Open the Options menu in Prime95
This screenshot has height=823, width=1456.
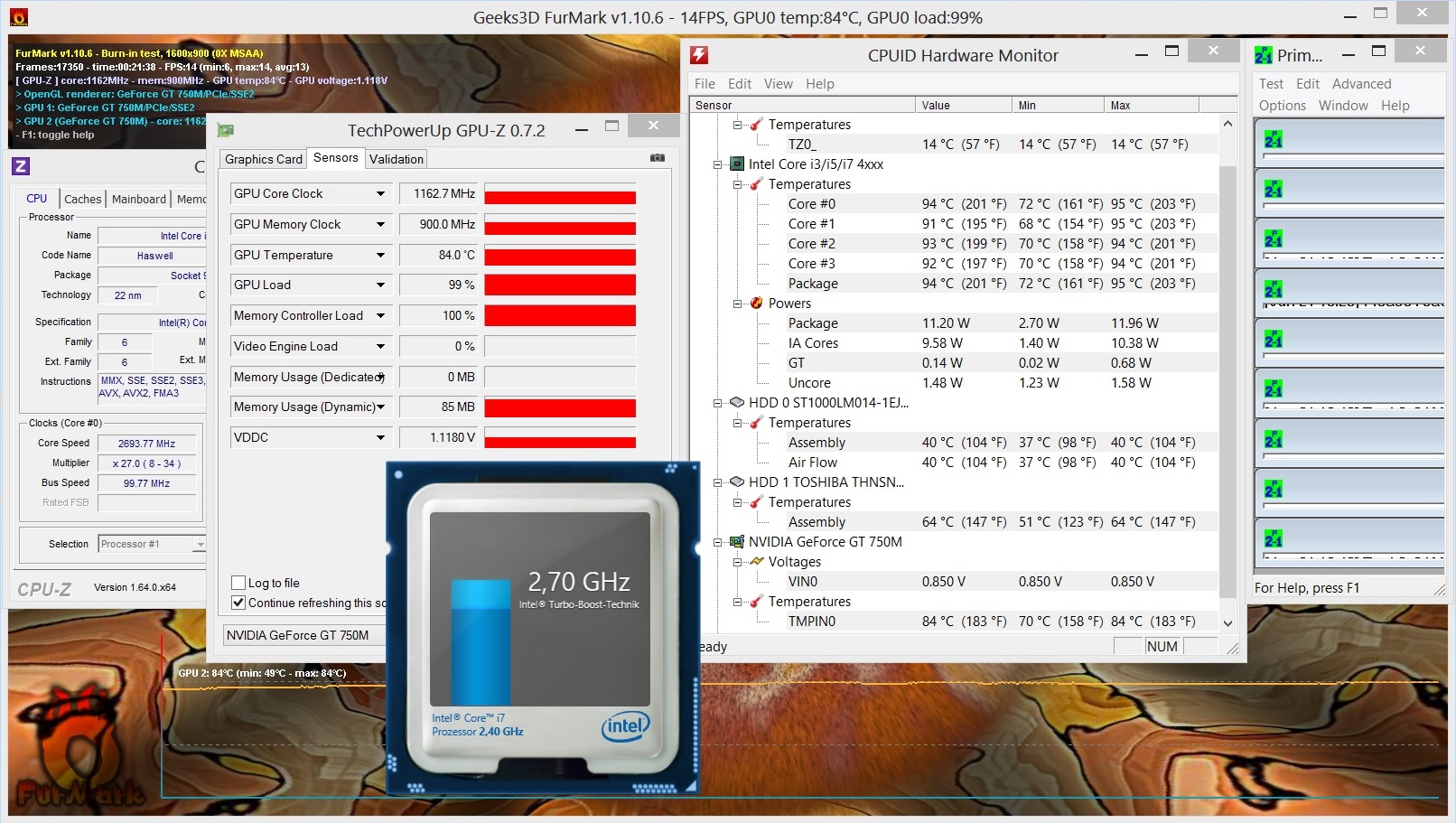tap(1283, 106)
